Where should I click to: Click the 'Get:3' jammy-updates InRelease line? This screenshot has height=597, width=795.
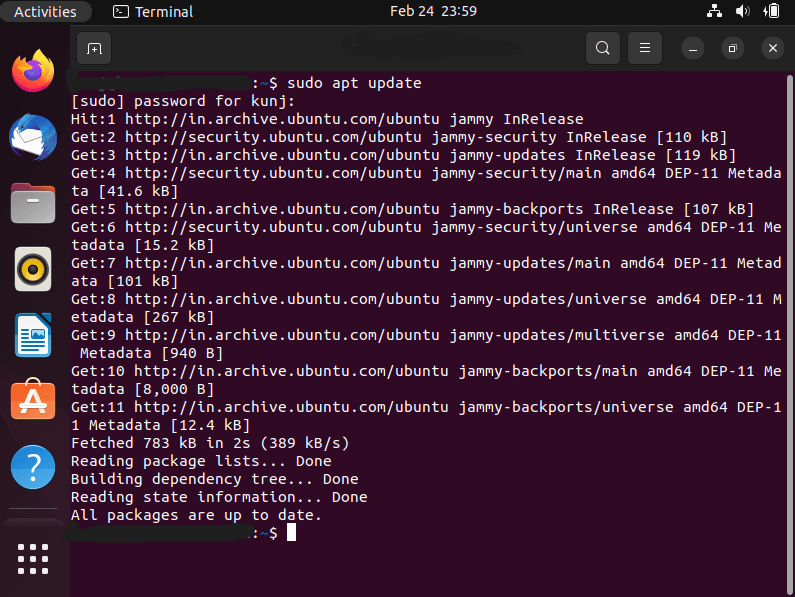click(404, 155)
